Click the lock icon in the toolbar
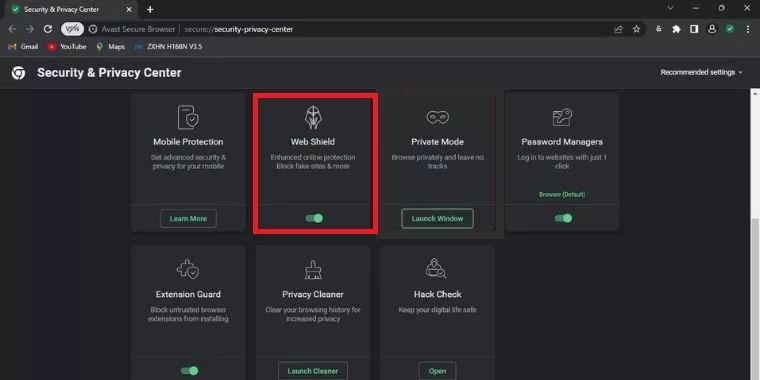Screen dimensions: 760x380 [x=658, y=29]
